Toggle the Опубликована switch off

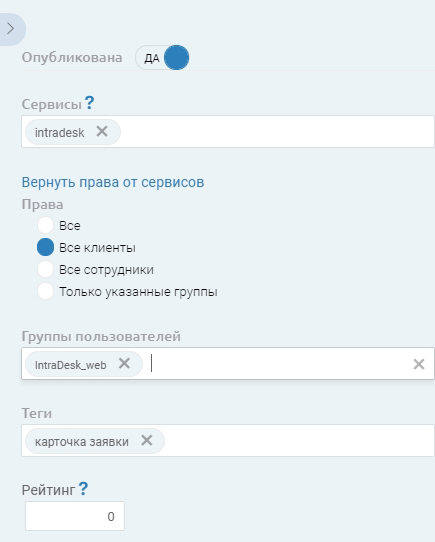163,58
